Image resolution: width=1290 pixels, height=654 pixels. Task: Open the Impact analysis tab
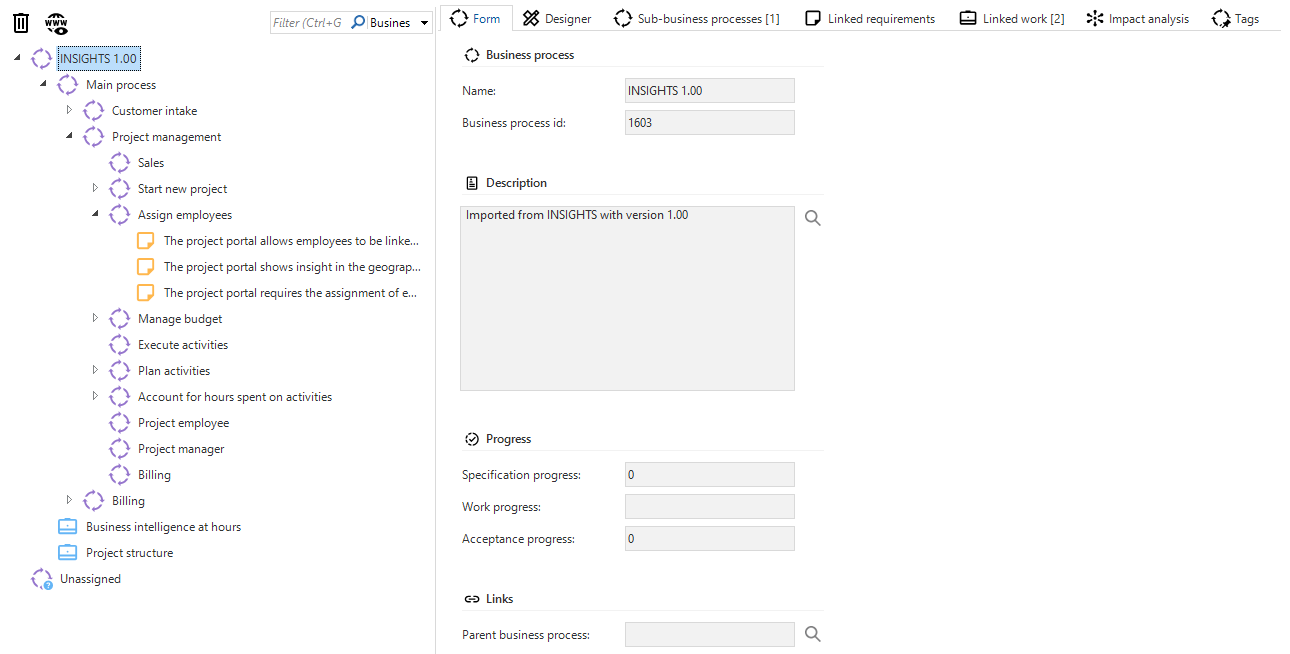1137,18
